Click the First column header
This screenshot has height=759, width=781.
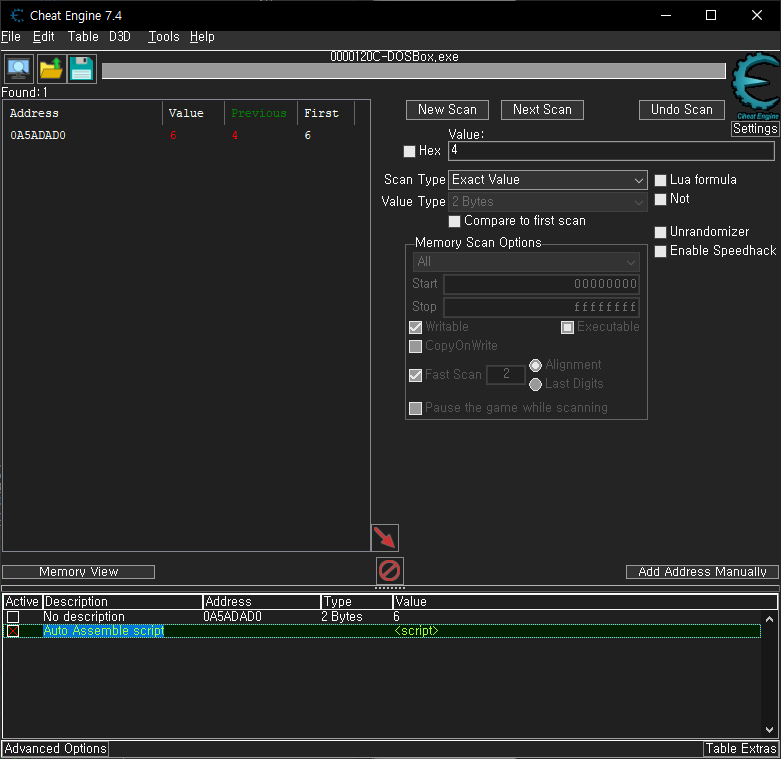tap(326, 113)
